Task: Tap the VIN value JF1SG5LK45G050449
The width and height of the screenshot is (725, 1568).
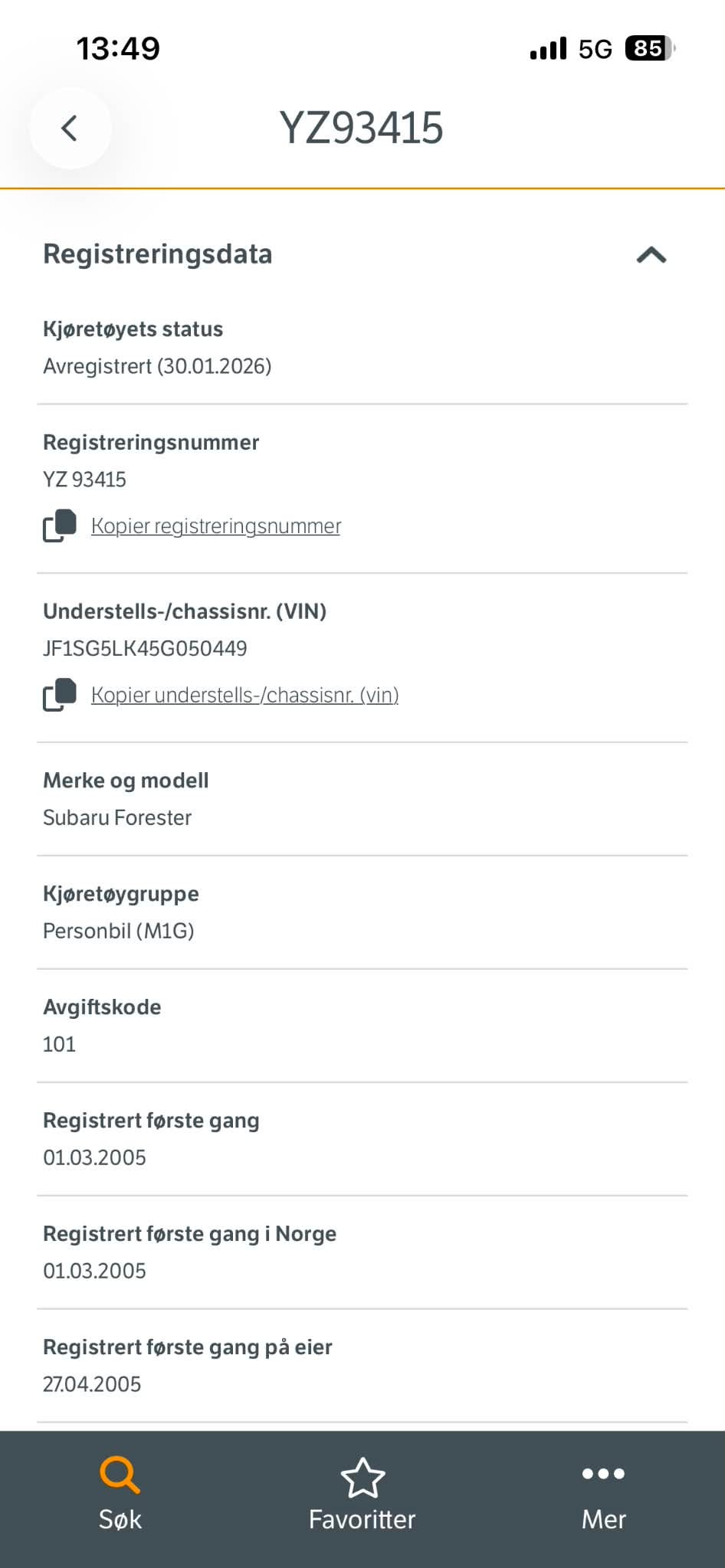Action: pyautogui.click(x=145, y=649)
